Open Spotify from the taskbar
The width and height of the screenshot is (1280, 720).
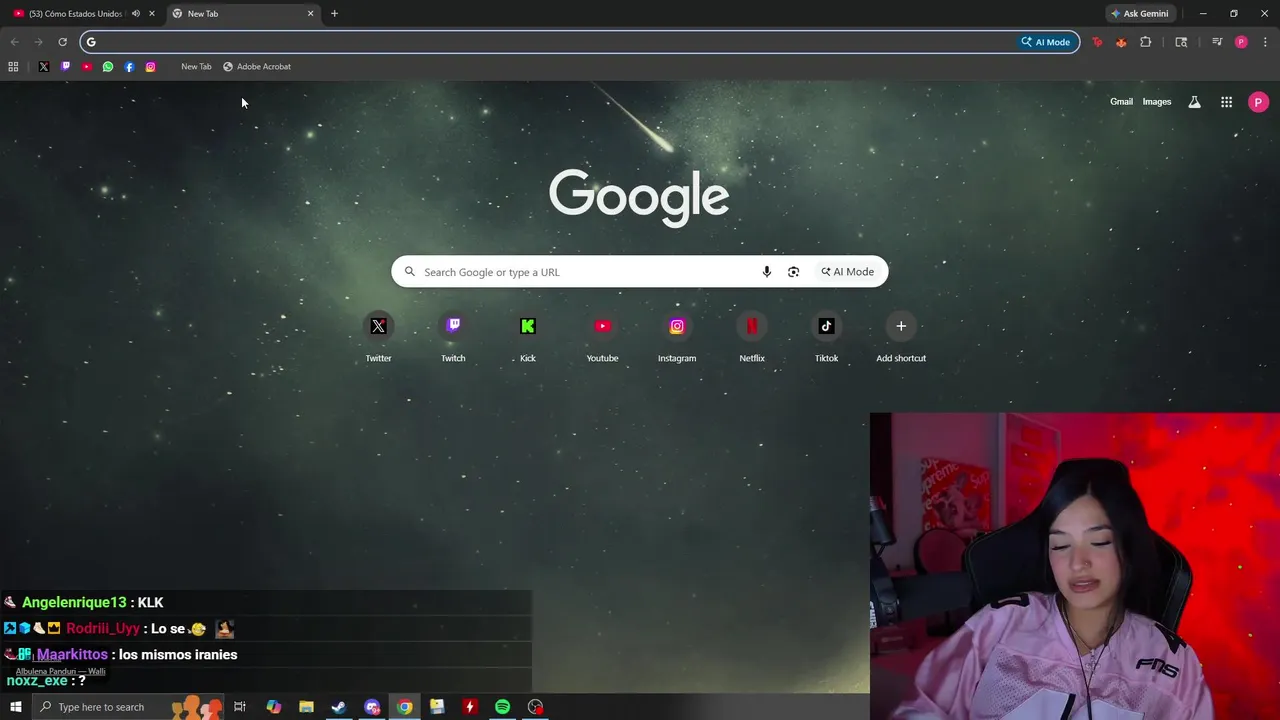click(503, 707)
